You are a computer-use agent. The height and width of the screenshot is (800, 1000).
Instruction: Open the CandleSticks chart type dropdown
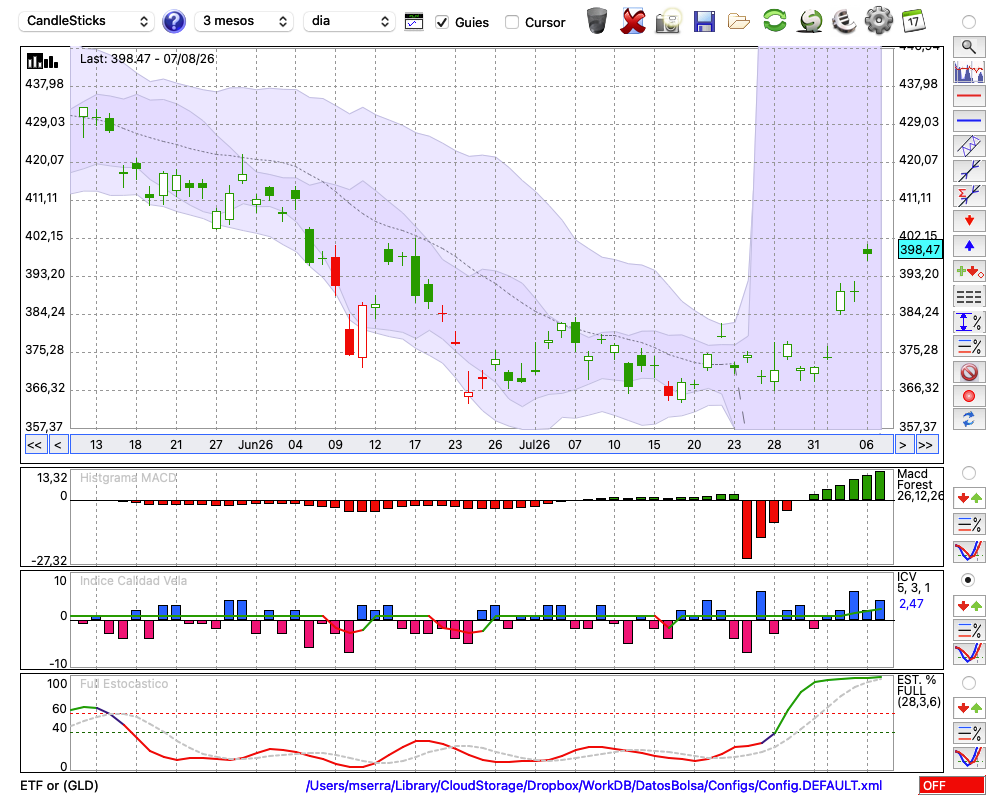coord(87,21)
